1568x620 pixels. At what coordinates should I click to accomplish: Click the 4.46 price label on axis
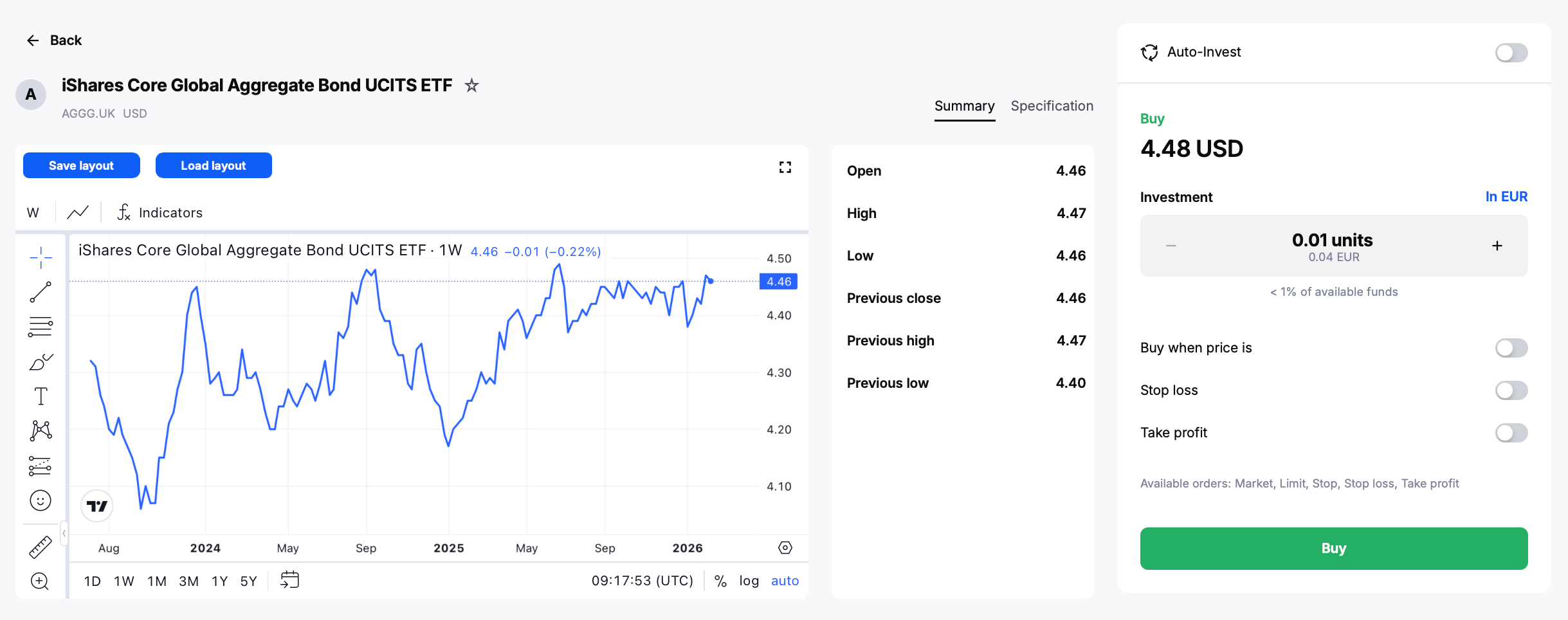point(779,282)
